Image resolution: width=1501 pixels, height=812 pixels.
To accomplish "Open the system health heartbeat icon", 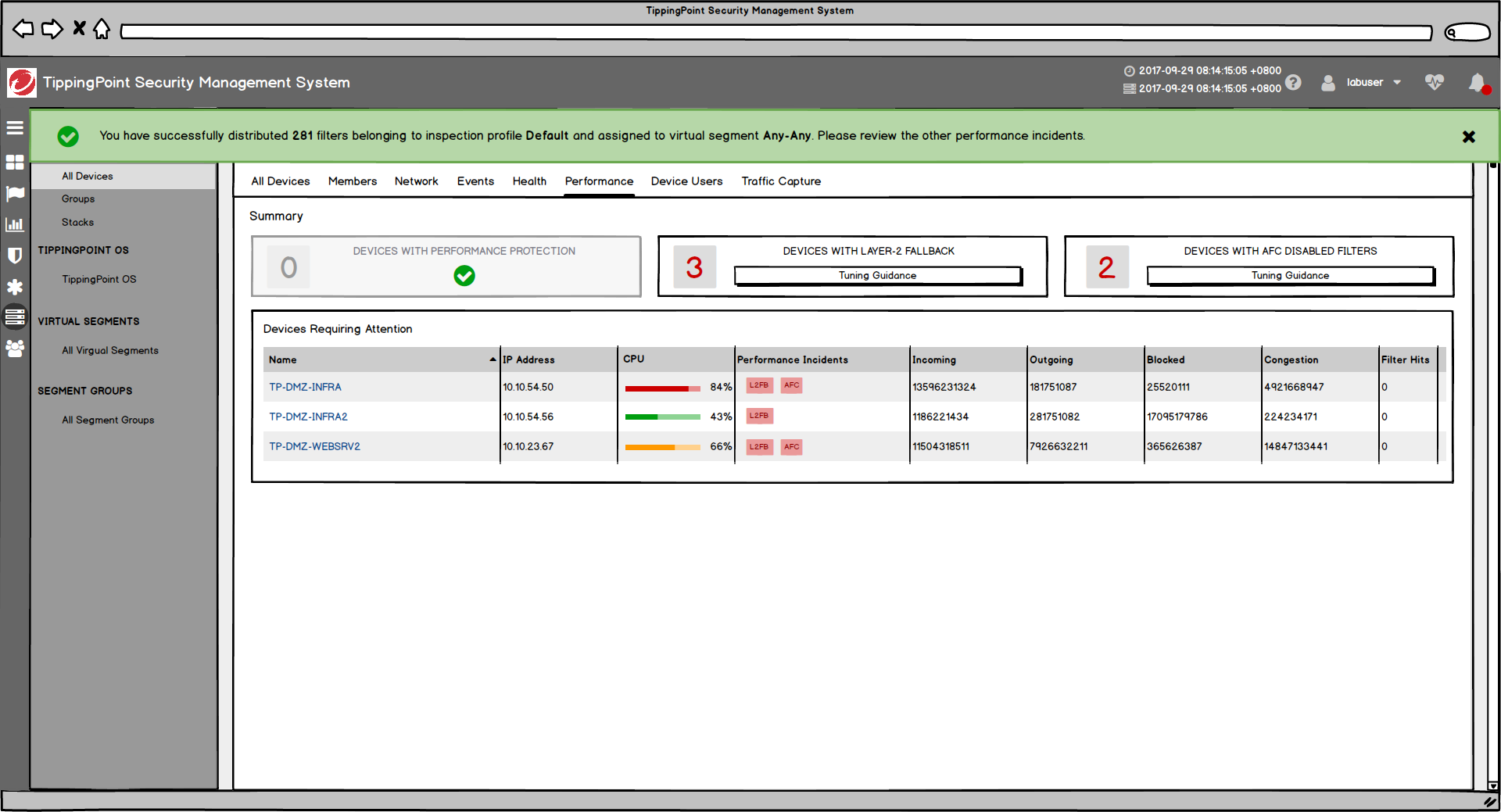I will (1434, 81).
